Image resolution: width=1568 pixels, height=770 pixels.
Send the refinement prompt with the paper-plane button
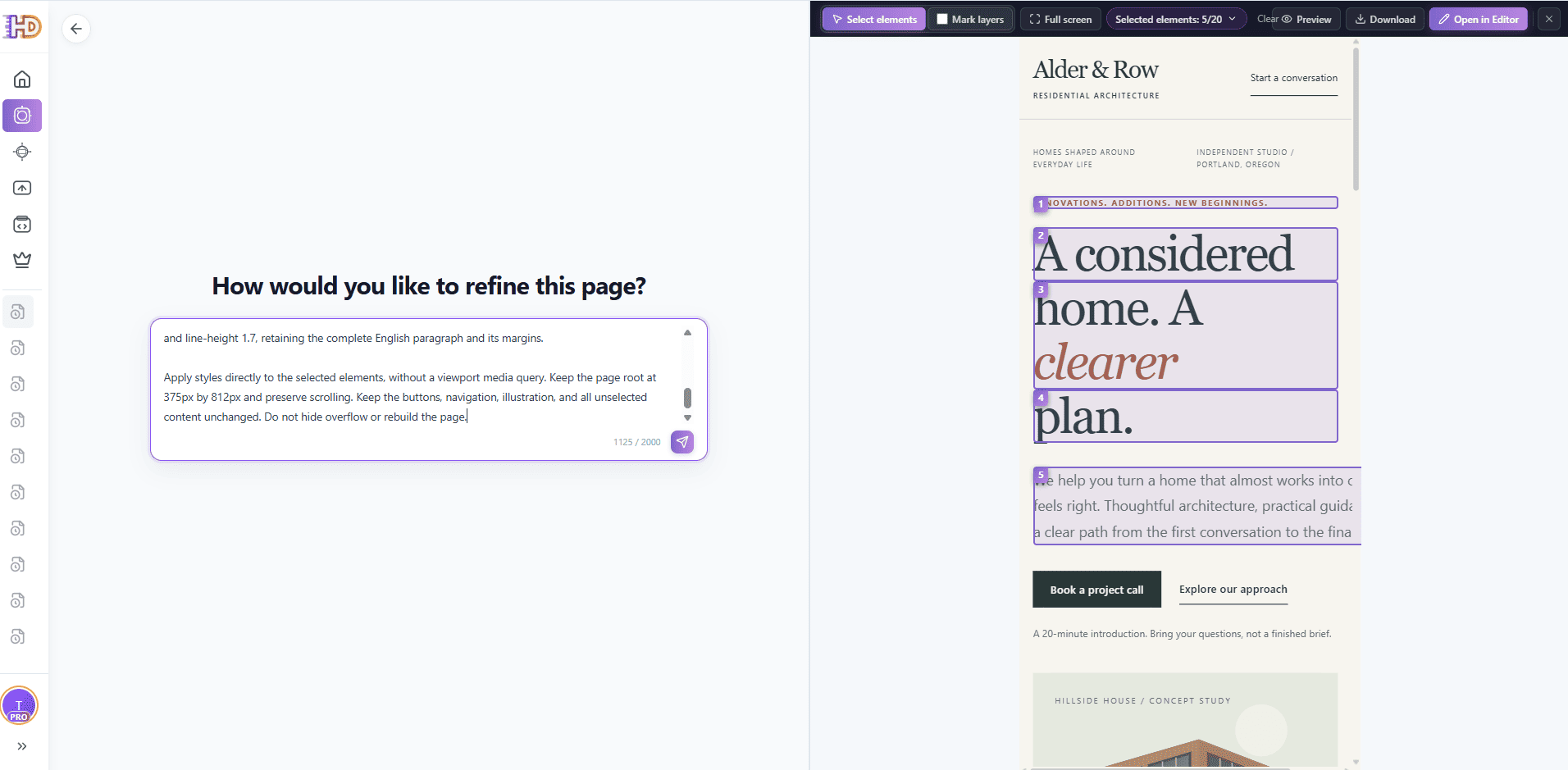pyautogui.click(x=682, y=442)
